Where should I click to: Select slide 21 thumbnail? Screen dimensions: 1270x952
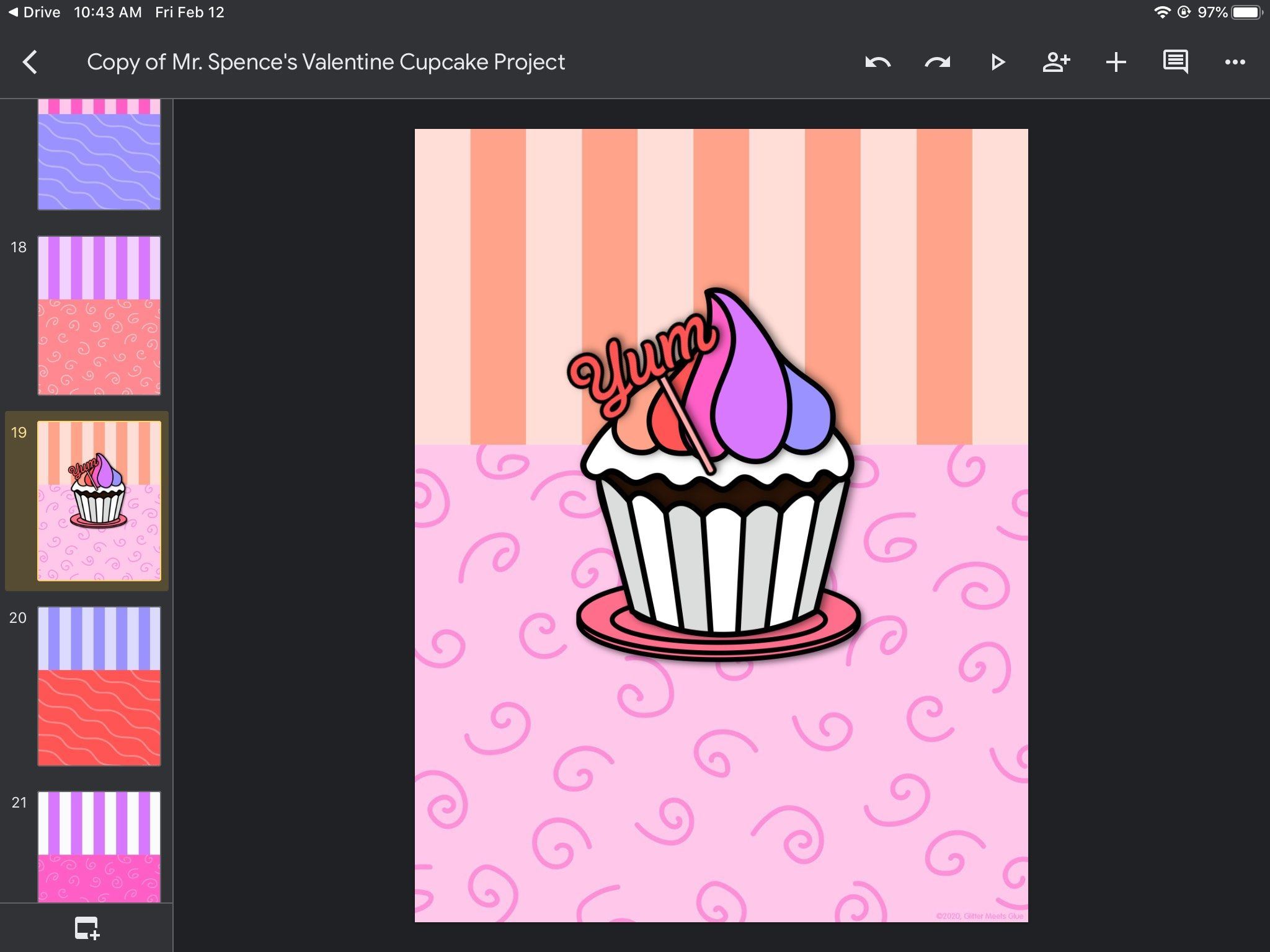click(x=99, y=847)
